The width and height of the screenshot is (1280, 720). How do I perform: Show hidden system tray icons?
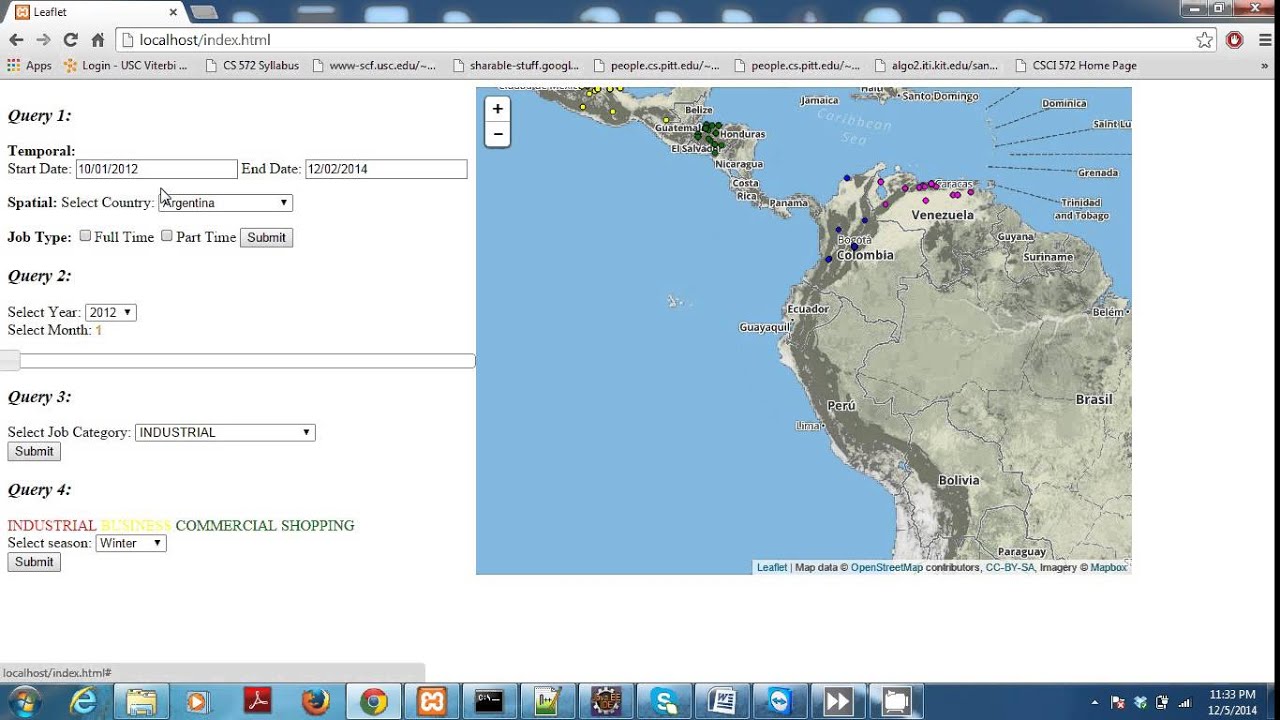pyautogui.click(x=1094, y=702)
